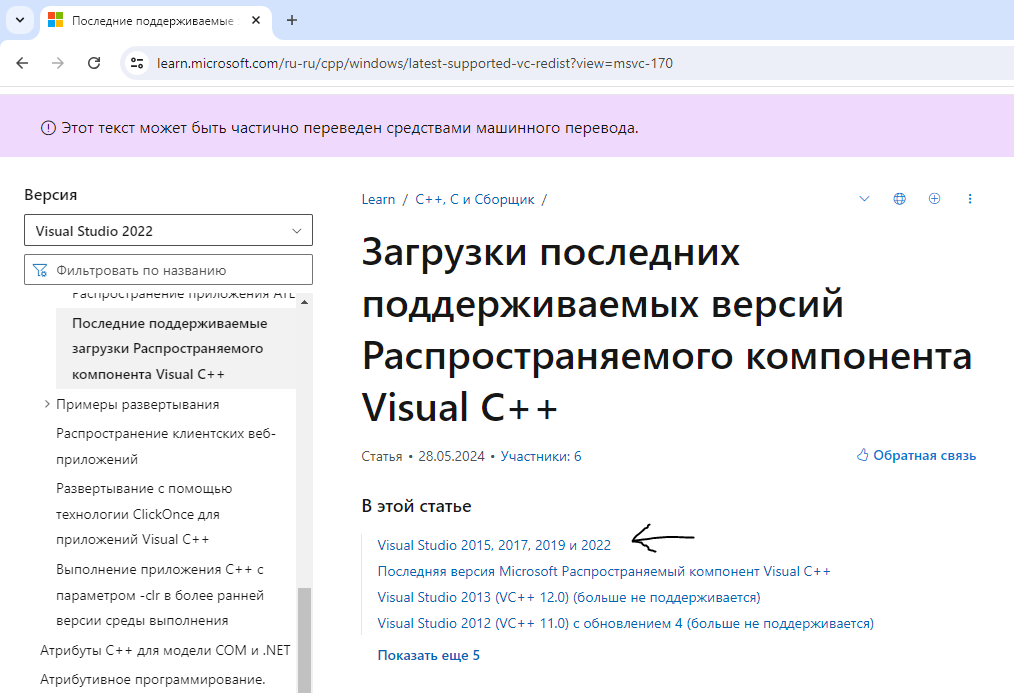
Task: Open site information icon in address bar
Action: pyautogui.click(x=136, y=63)
